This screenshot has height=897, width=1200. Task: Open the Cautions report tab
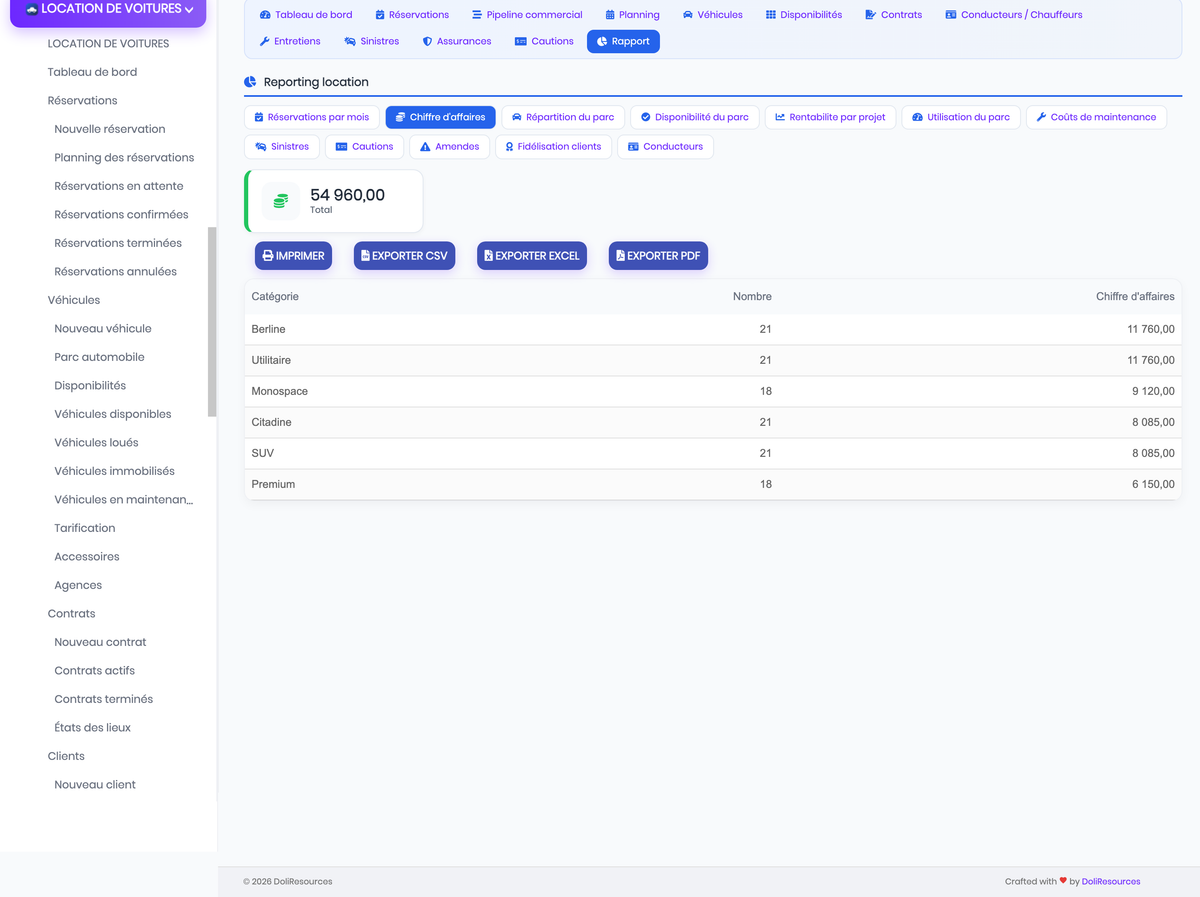point(364,147)
